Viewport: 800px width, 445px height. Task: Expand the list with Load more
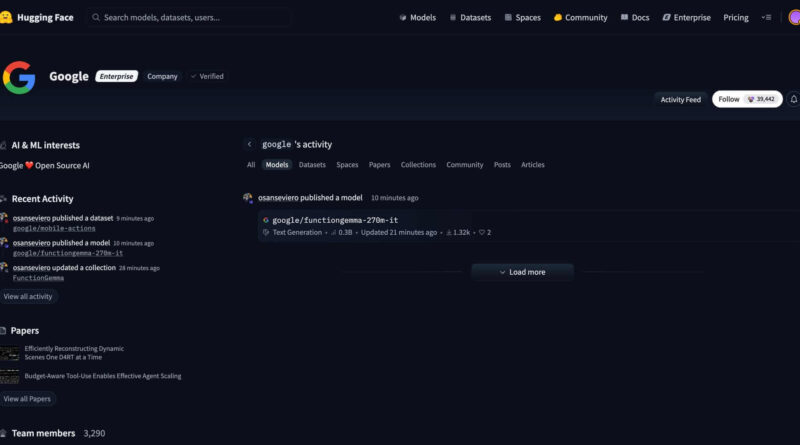click(522, 272)
